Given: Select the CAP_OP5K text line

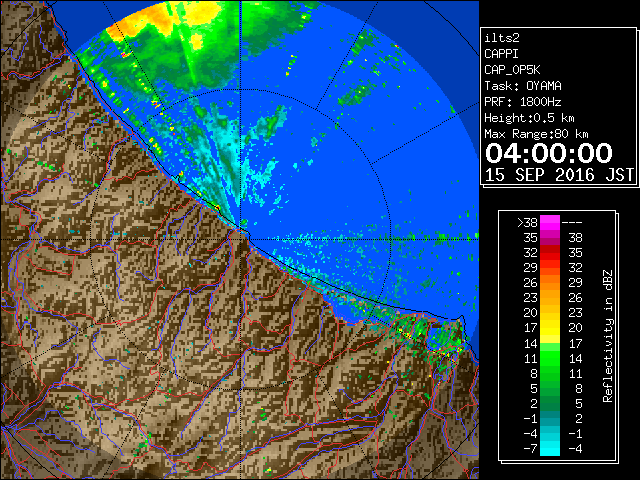Looking at the screenshot, I should [512, 70].
